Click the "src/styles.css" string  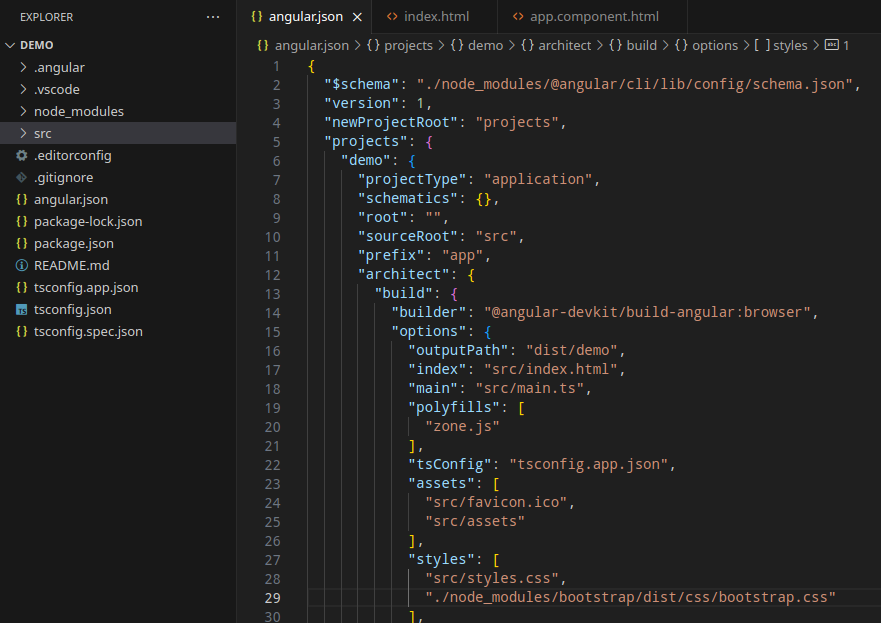[492, 579]
